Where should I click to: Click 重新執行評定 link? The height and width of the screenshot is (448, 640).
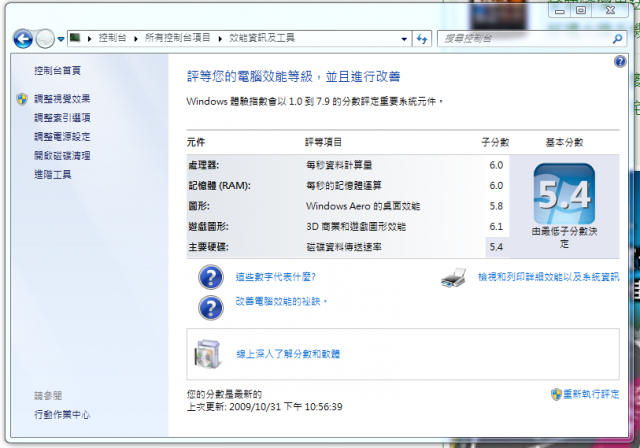(x=591, y=394)
